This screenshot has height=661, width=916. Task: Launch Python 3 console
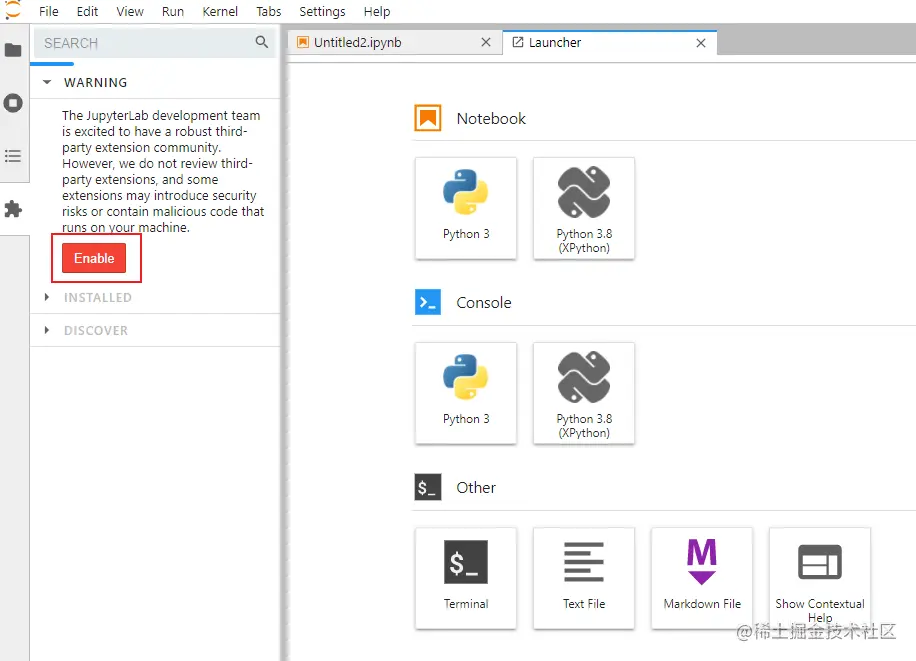466,393
